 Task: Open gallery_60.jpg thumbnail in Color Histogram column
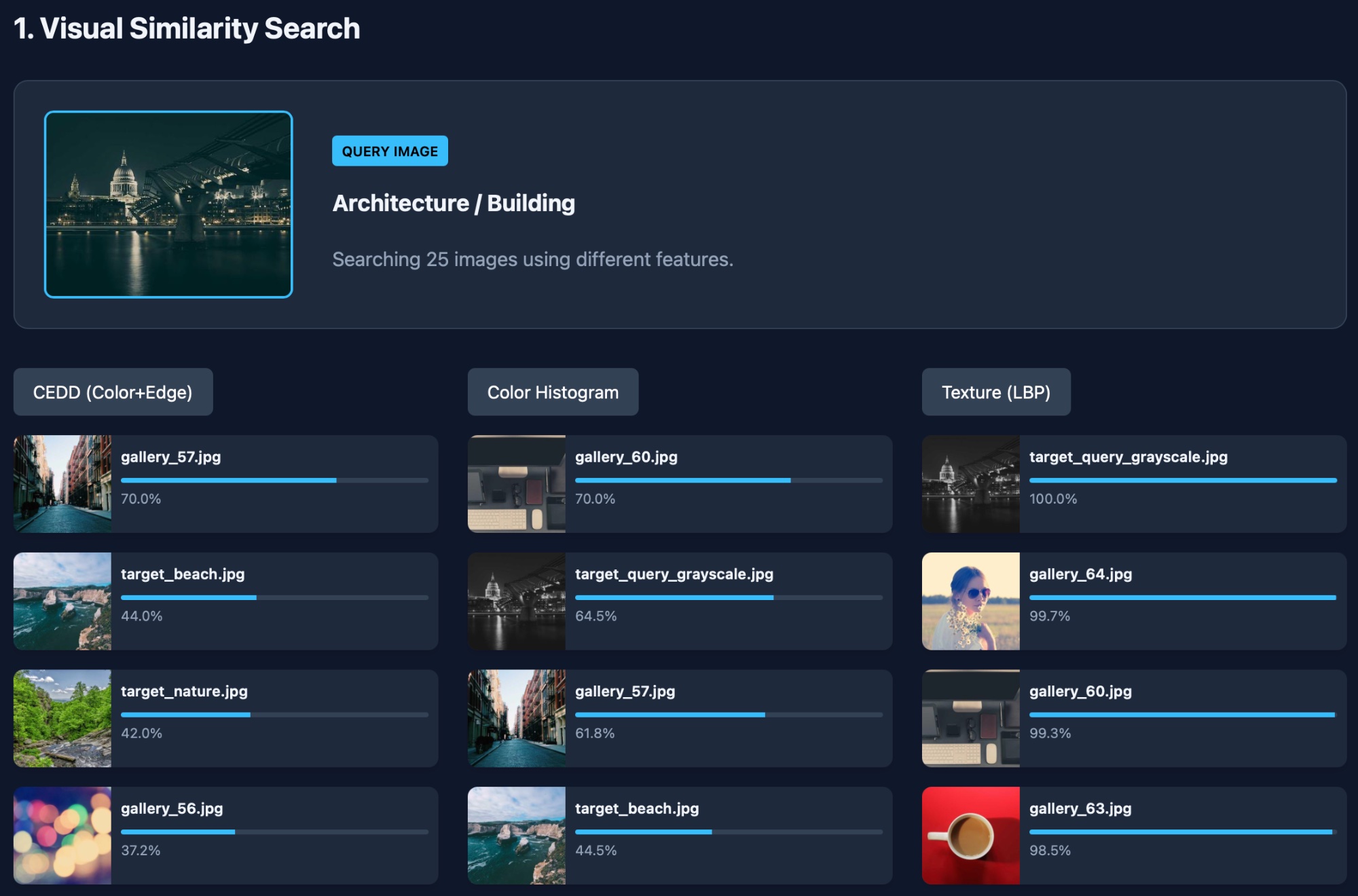[517, 484]
